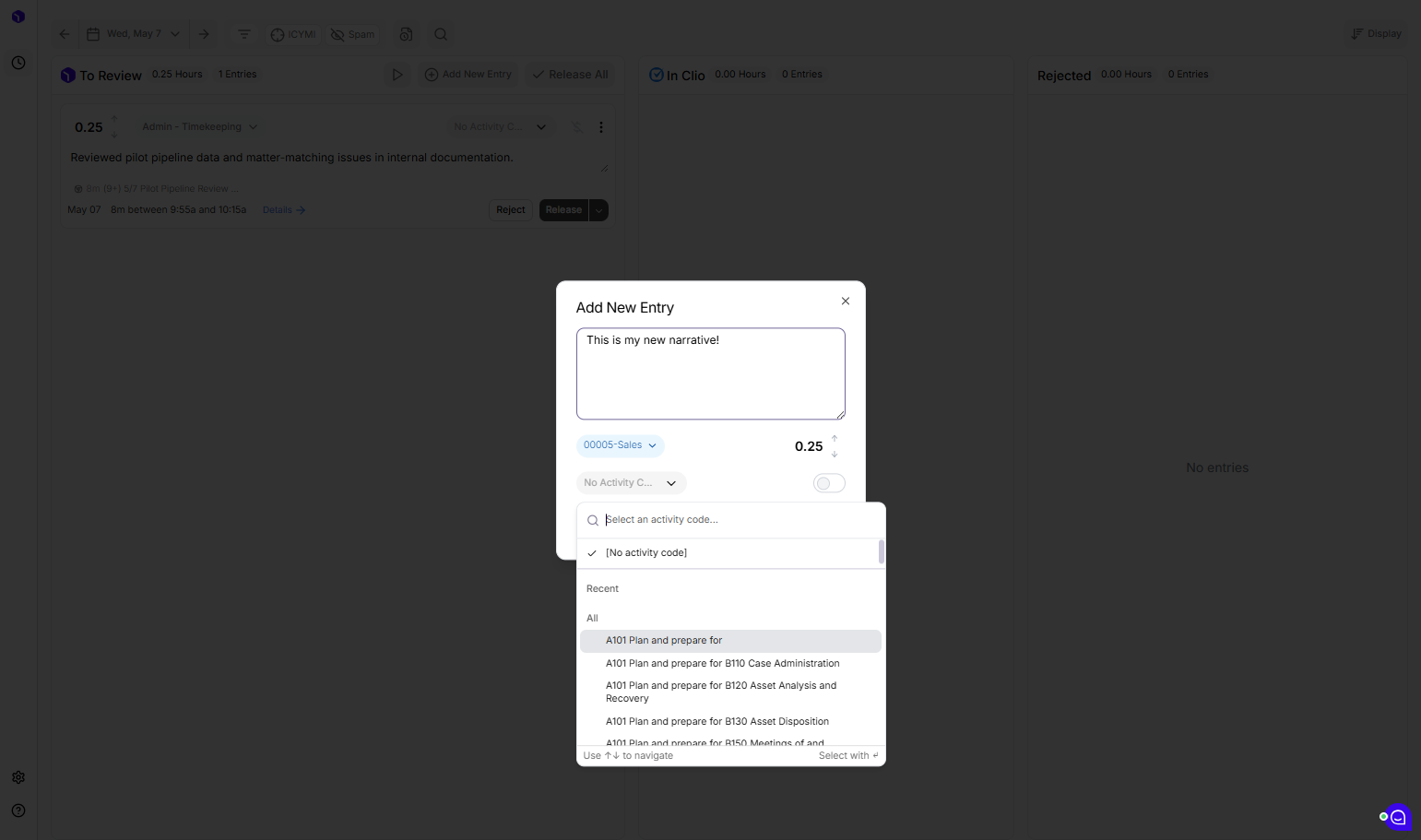The width and height of the screenshot is (1421, 840).
Task: Close the Add New Entry dialog
Action: coord(846,302)
